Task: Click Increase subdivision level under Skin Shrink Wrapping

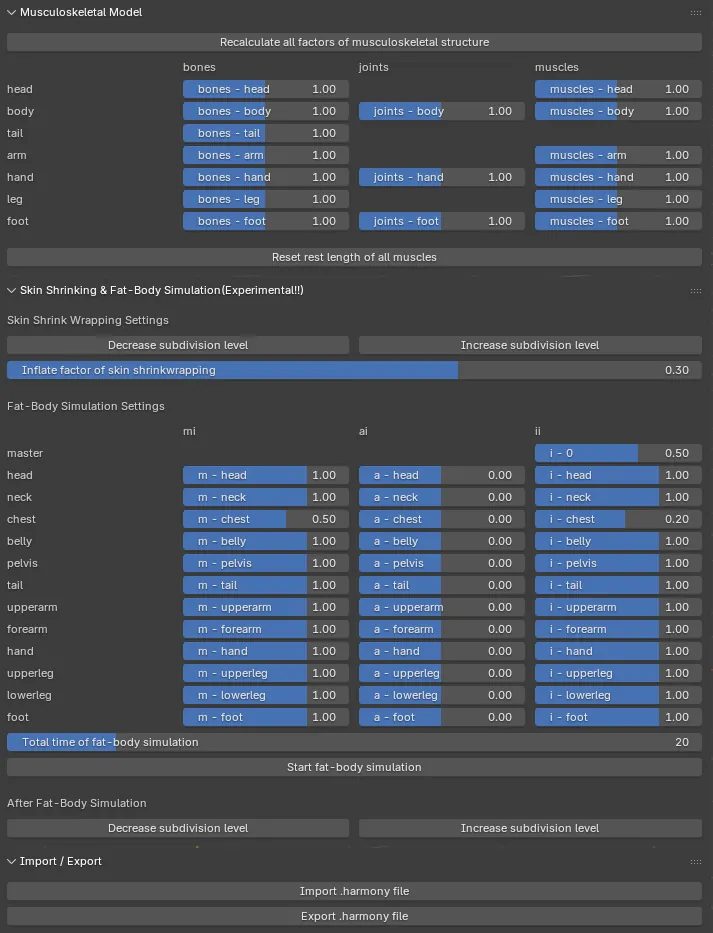Action: point(530,345)
